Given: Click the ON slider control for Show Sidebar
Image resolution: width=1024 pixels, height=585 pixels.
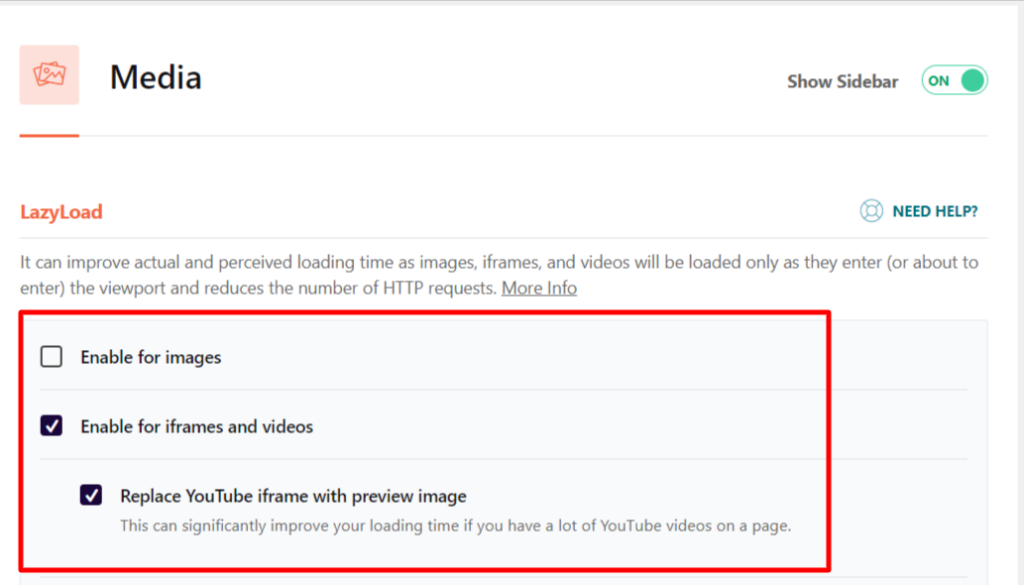Looking at the screenshot, I should pos(953,80).
